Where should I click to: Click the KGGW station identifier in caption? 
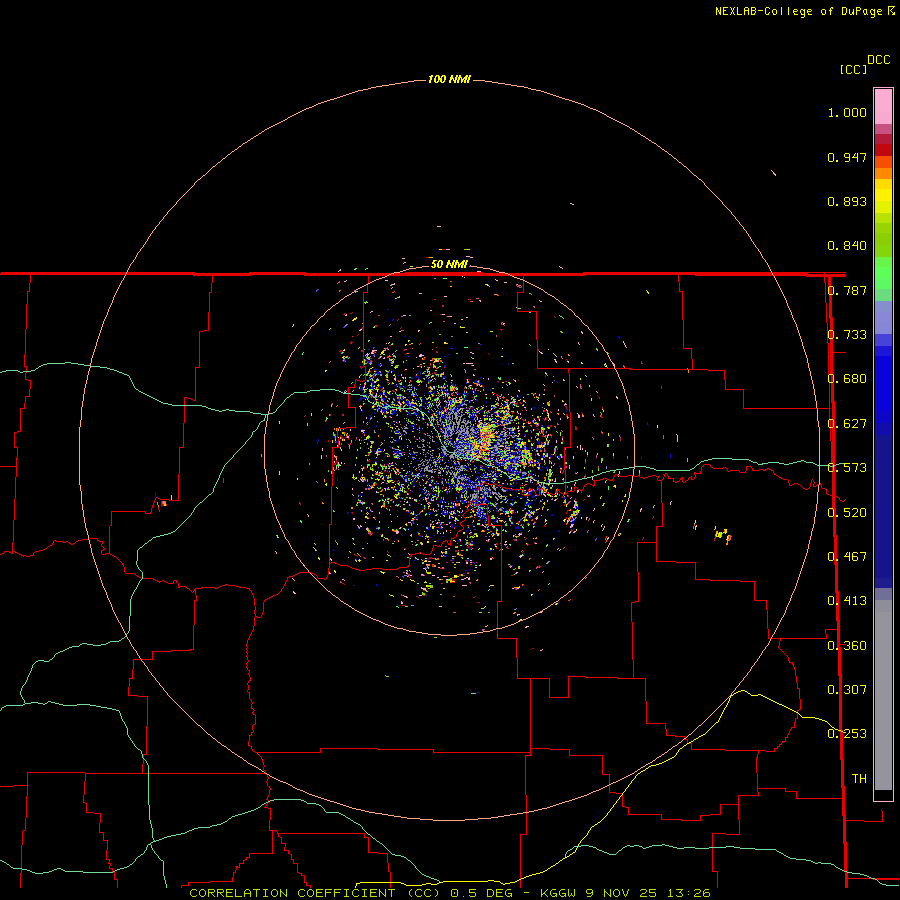(560, 893)
